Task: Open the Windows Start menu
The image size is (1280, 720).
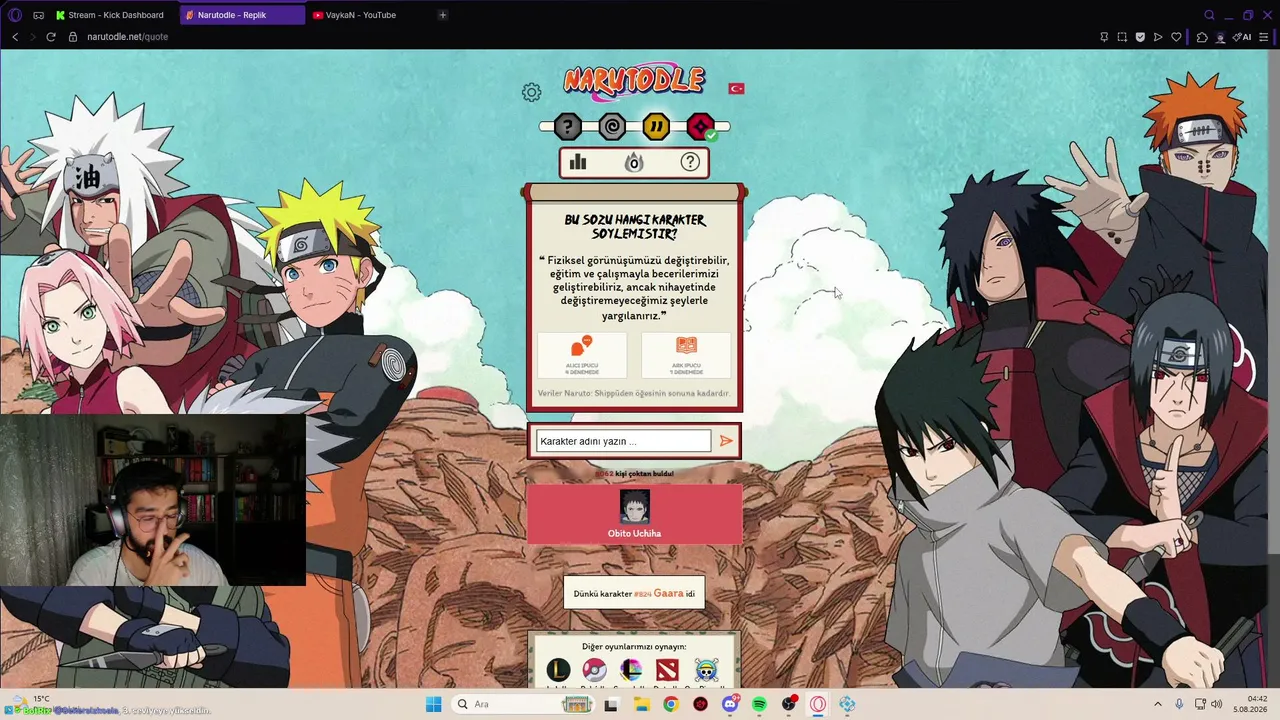Action: point(433,704)
